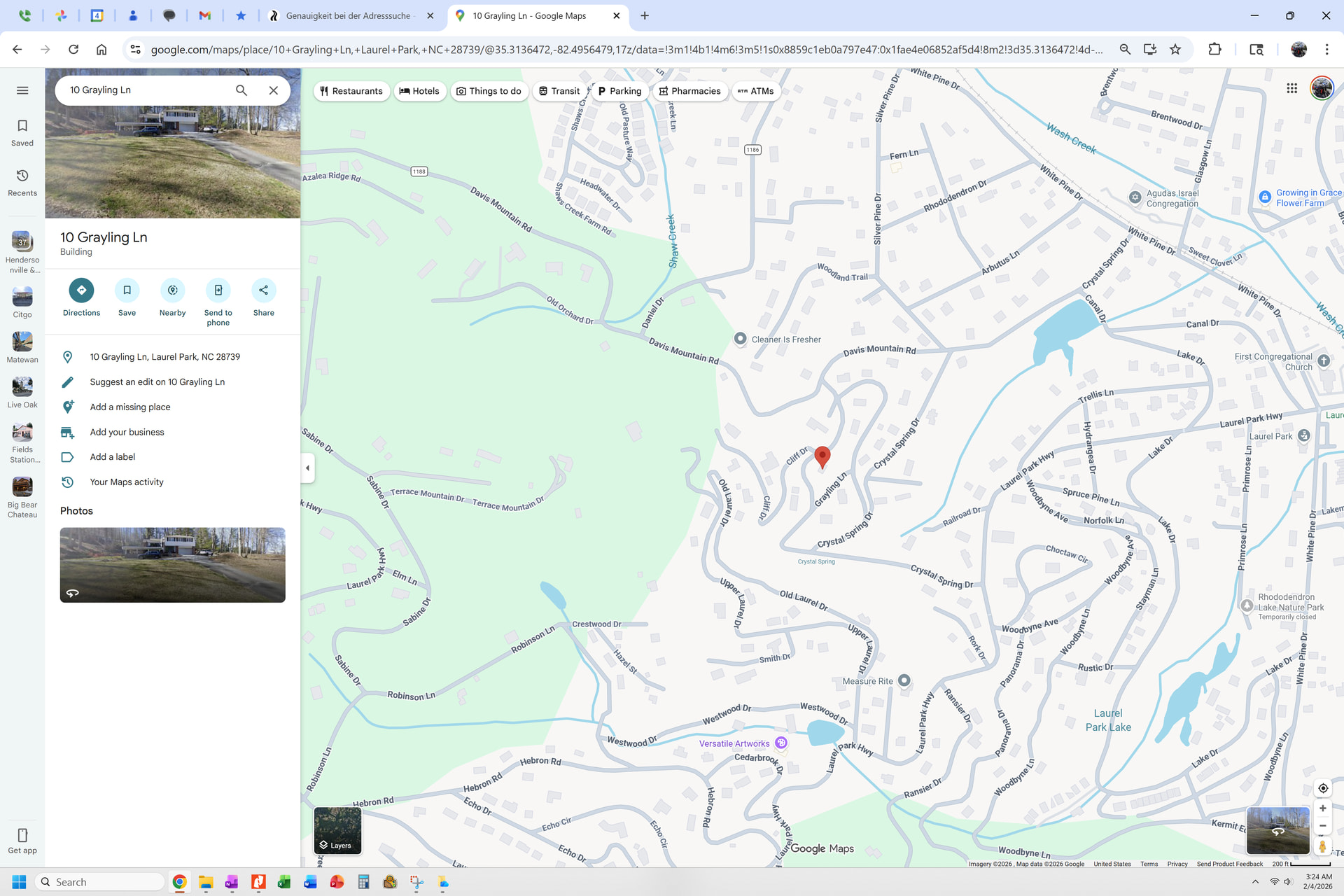Collapse the side panel arrow
This screenshot has height=896, width=1344.
[x=307, y=468]
